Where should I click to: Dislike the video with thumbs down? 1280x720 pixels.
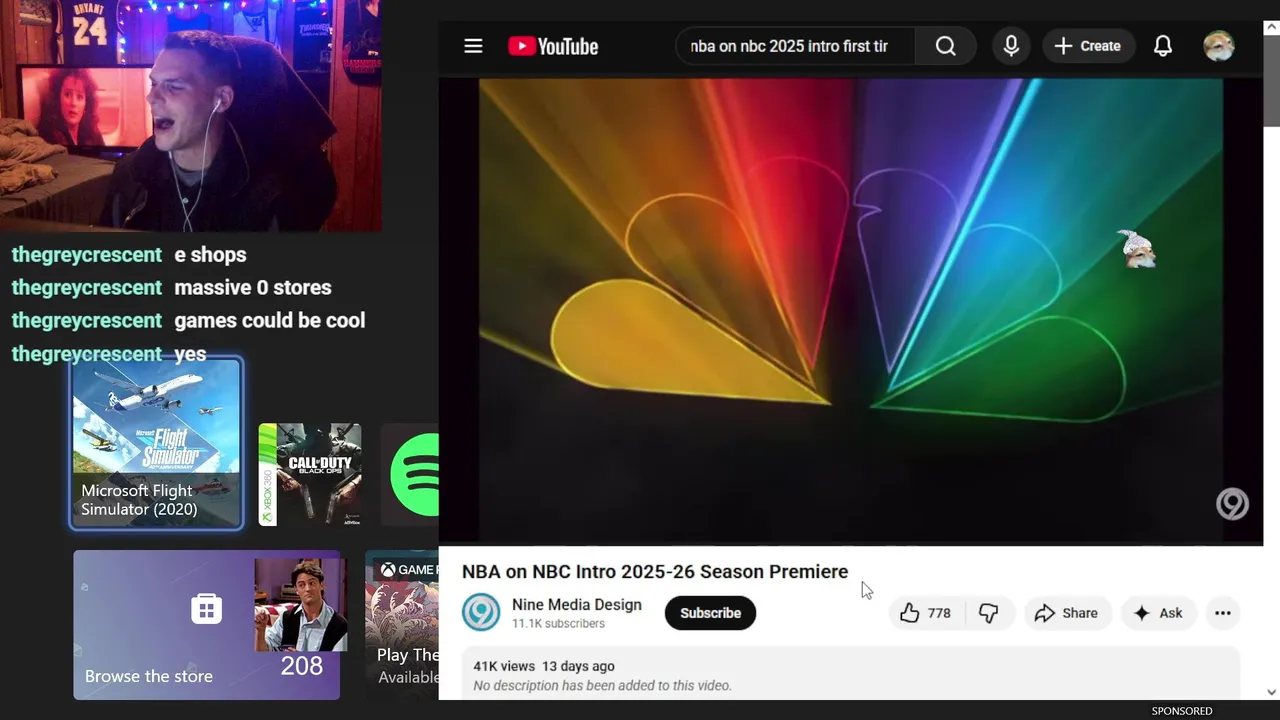(989, 613)
